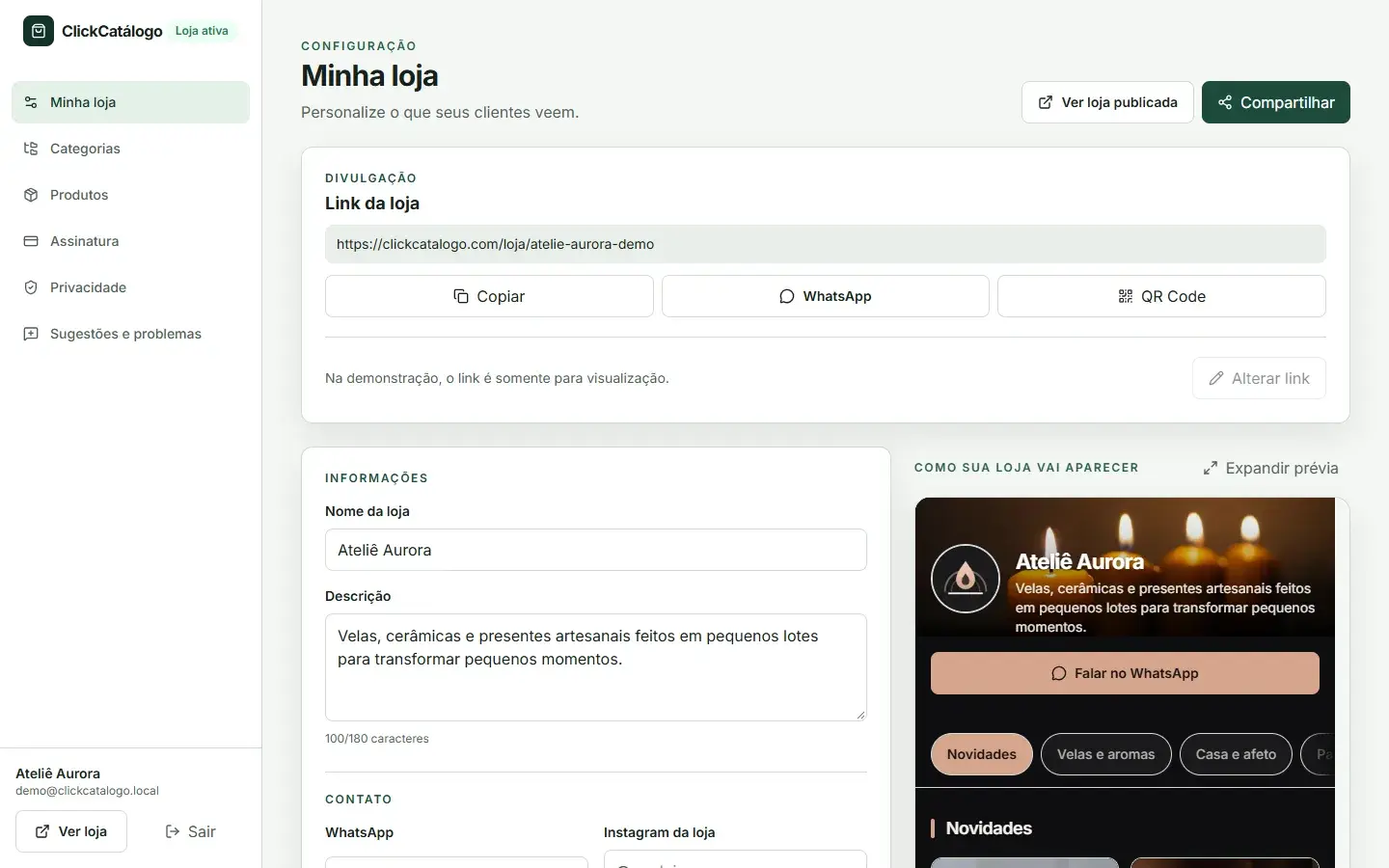Click the demo link notice text
Screen dimensions: 1389x868
point(497,378)
